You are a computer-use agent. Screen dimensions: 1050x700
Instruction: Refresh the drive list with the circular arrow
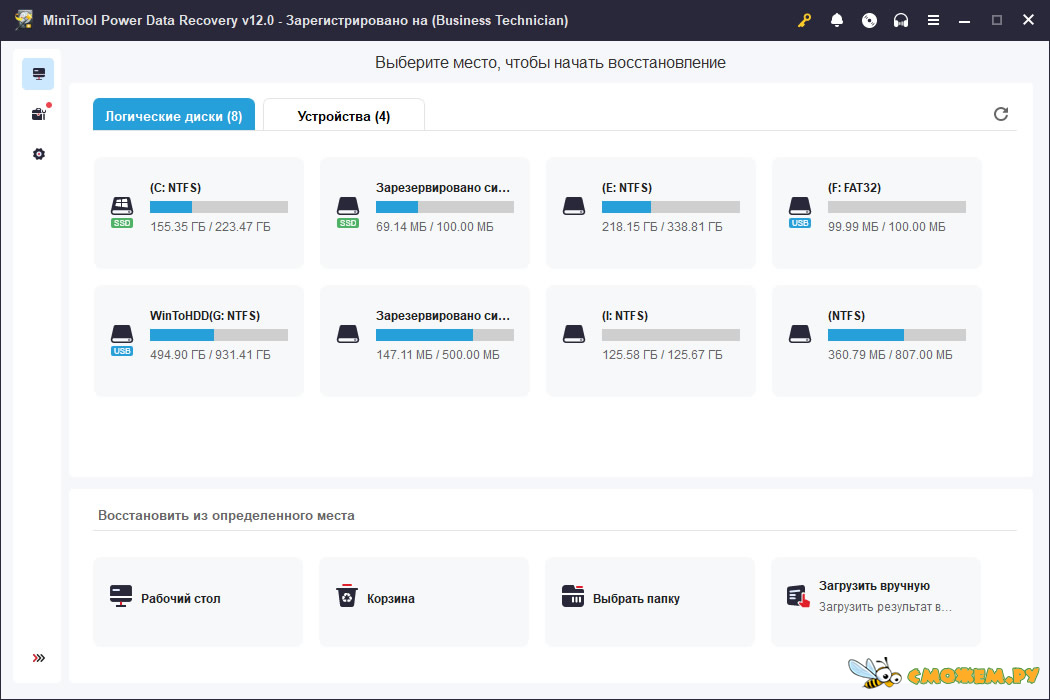pos(1000,114)
